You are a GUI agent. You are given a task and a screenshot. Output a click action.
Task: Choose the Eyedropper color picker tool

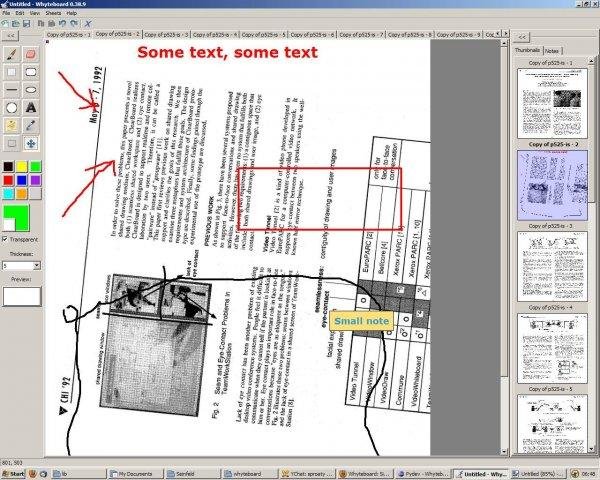[31, 126]
